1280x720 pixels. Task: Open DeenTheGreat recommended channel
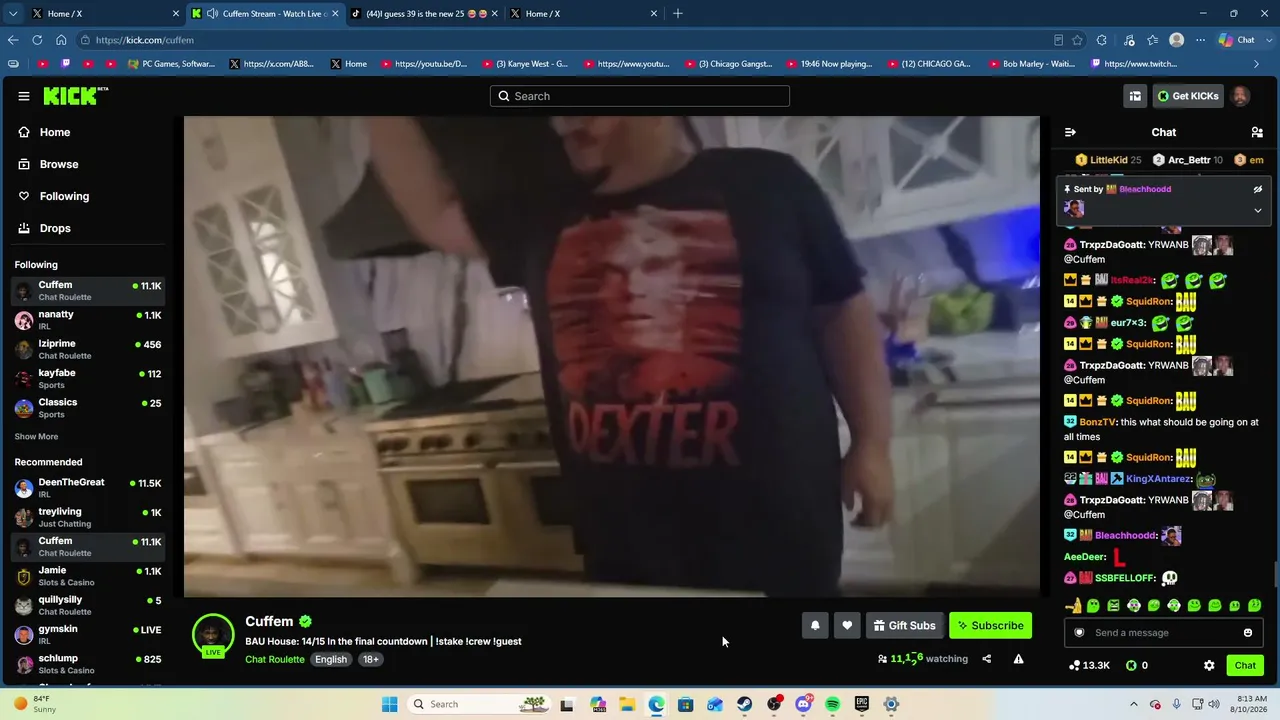(88, 488)
